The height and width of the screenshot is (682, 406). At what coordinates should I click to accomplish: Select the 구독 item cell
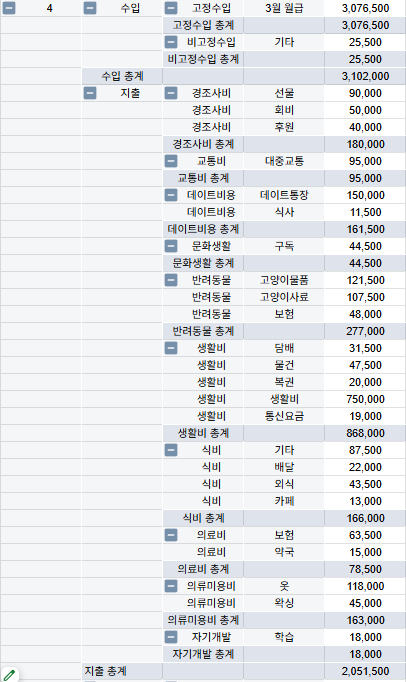(284, 246)
